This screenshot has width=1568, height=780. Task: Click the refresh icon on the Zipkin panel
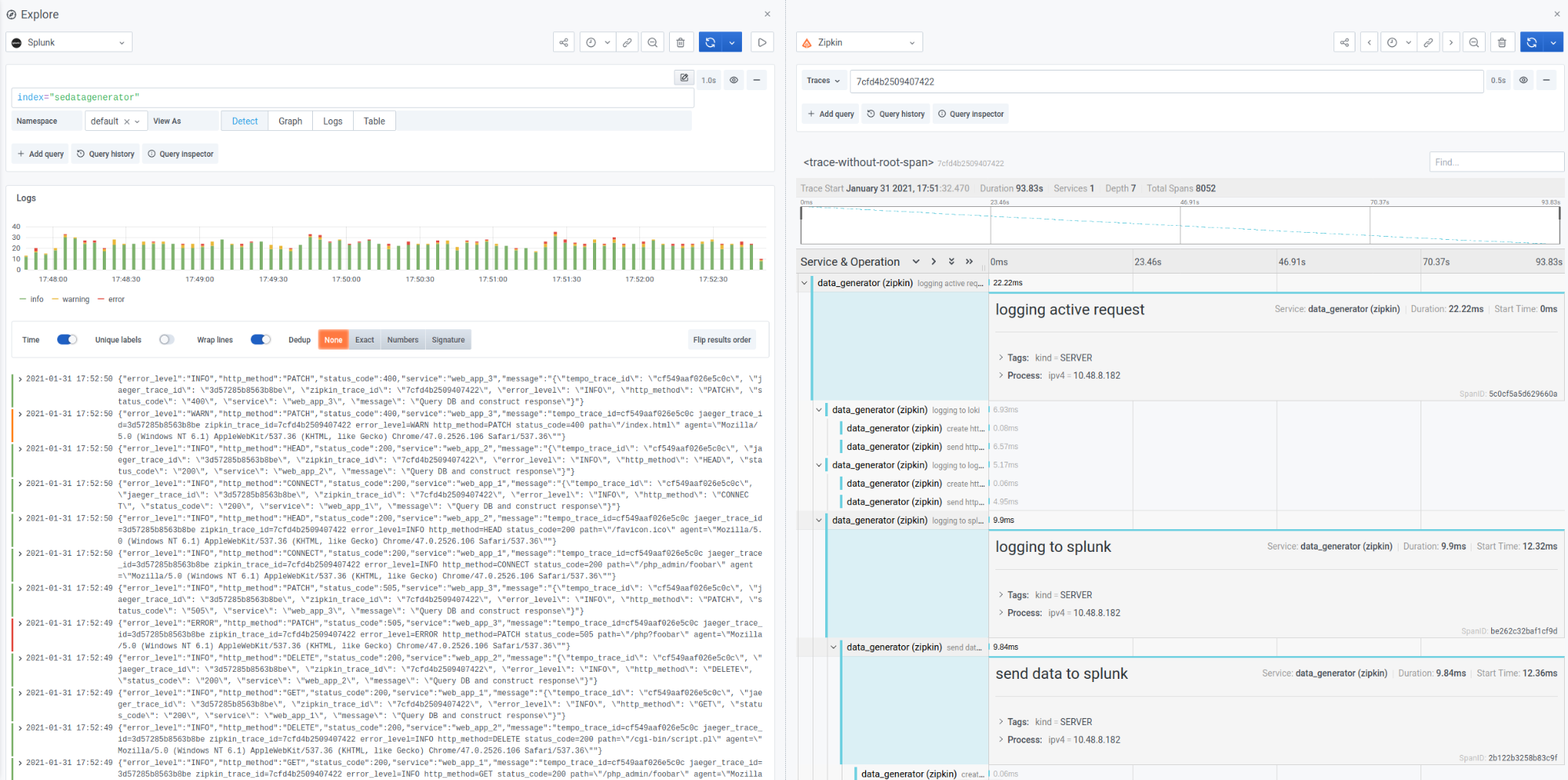(x=1531, y=42)
